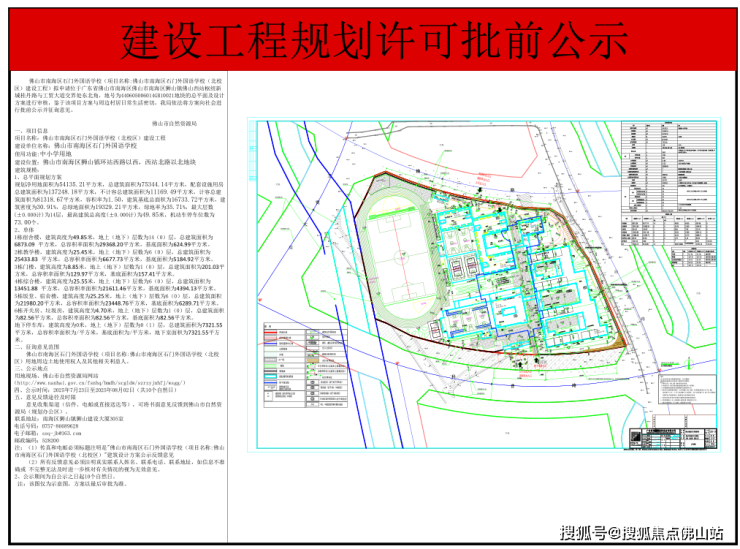Select the bold value 13451.88
Image resolution: width=740 pixels, height=549 pixels.
26,288
